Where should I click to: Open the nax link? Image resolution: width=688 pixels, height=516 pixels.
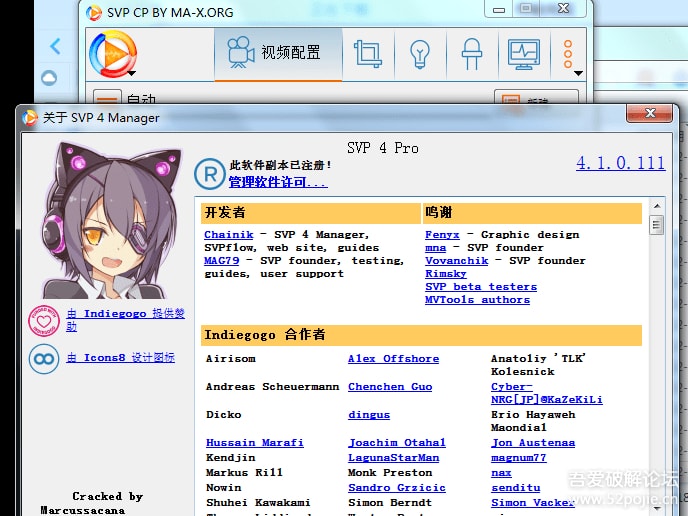click(x=501, y=473)
